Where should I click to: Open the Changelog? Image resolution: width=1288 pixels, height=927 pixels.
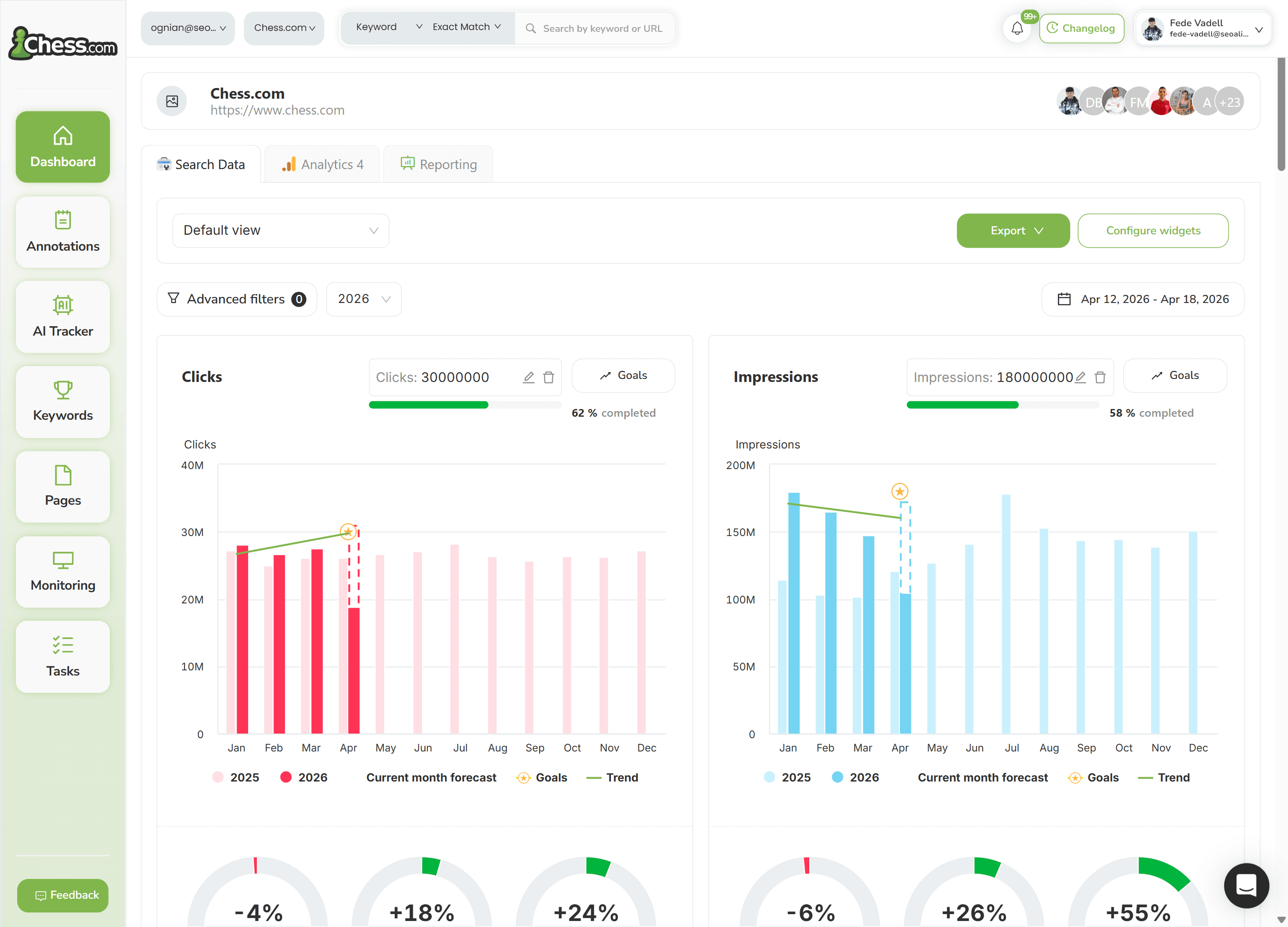point(1081,28)
